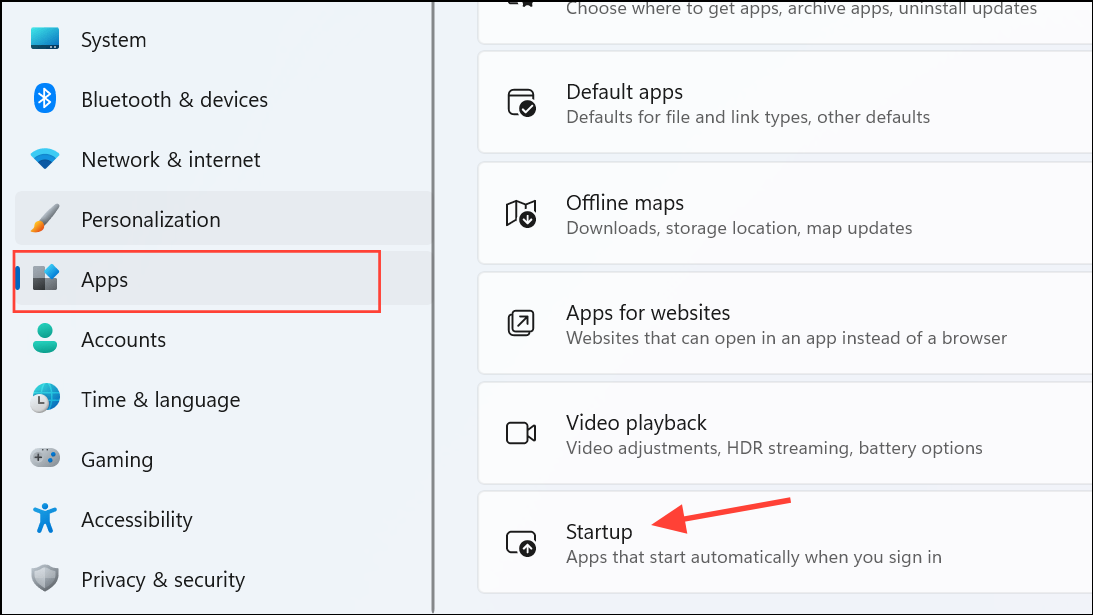Select the Privacy & security shield icon
This screenshot has height=615, width=1093.
[44, 579]
